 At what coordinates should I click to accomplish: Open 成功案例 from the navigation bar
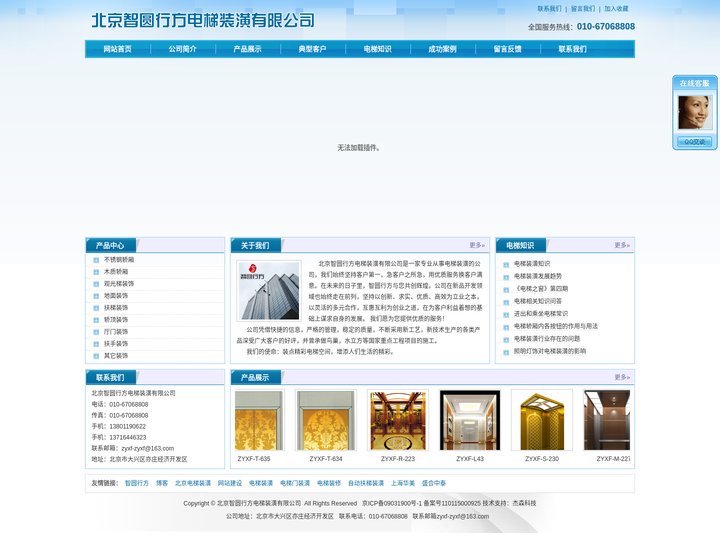(442, 49)
